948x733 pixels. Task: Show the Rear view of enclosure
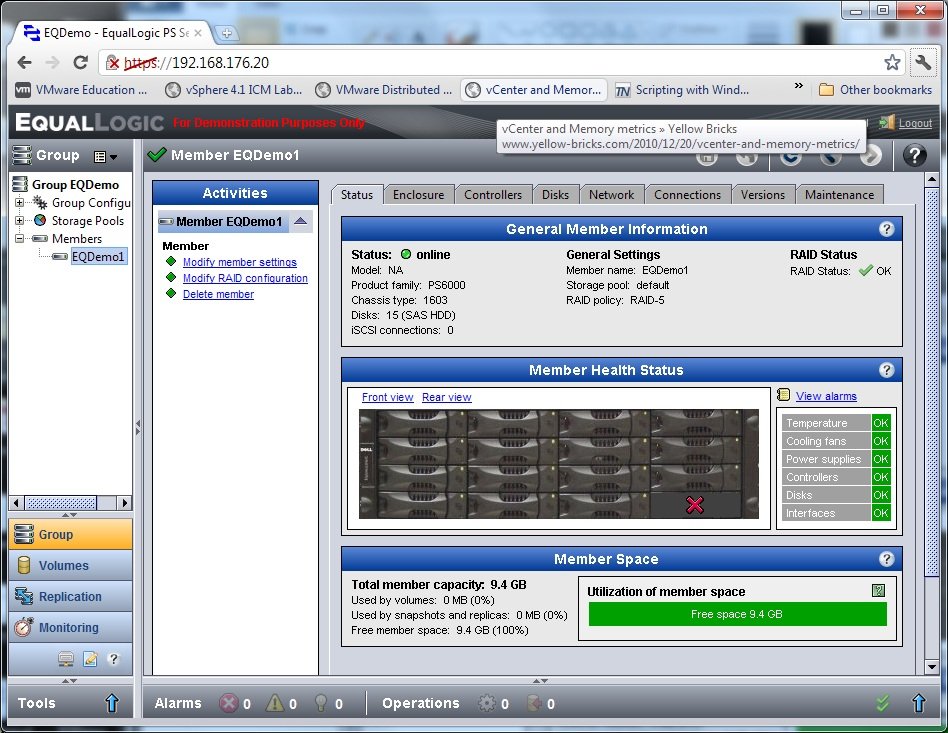447,397
